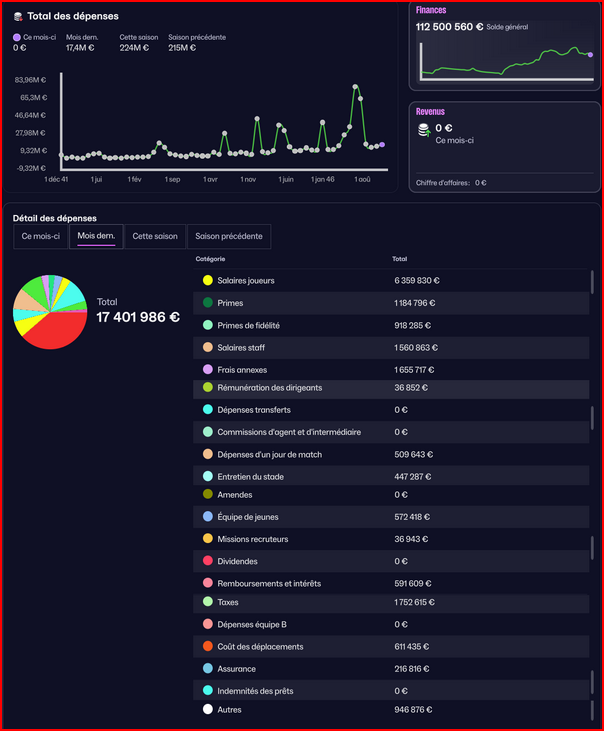
Task: Click the blue Équipe de jeunes dot
Action: click(208, 516)
